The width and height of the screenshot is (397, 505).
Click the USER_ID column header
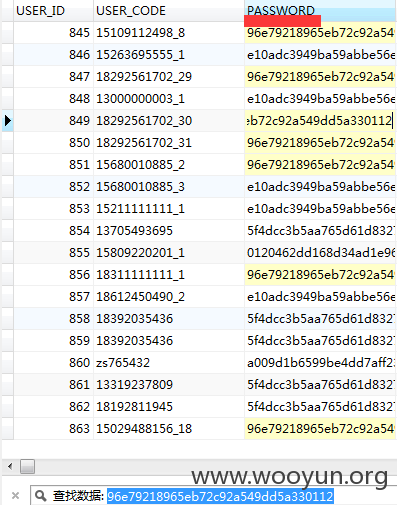coord(53,11)
